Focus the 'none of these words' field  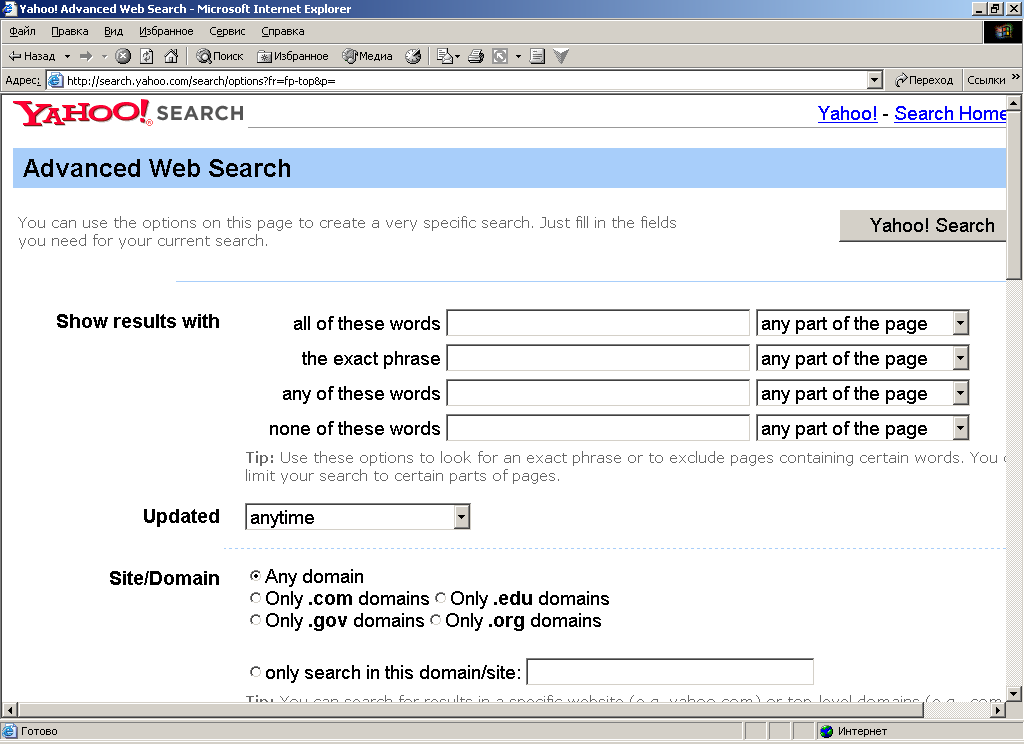pyautogui.click(x=598, y=429)
